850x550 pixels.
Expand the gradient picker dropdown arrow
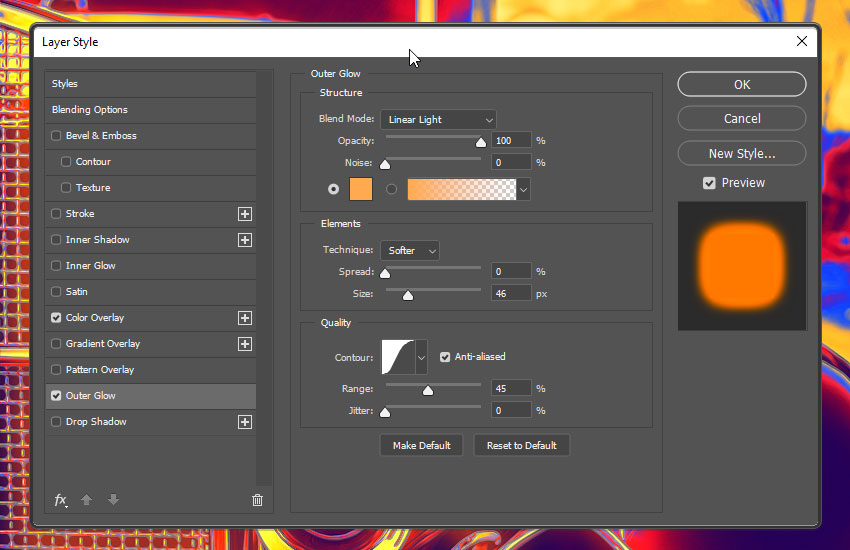[x=523, y=190]
